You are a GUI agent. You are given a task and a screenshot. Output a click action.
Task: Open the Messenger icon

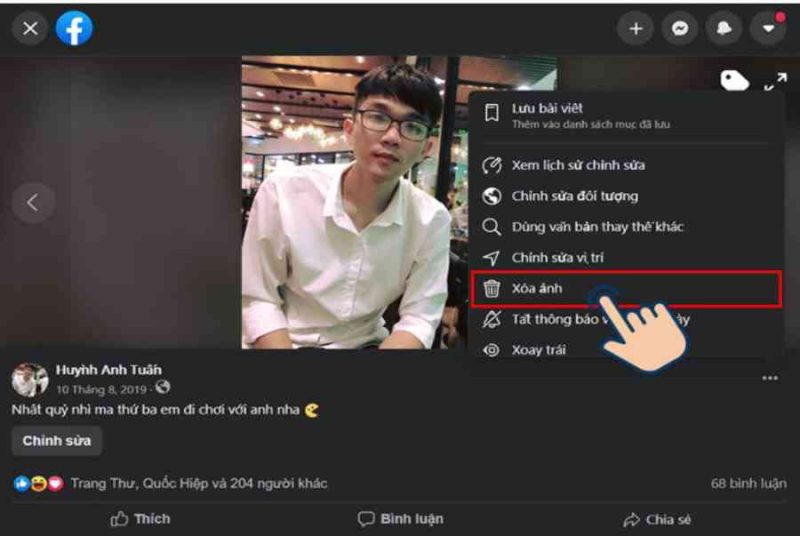(680, 29)
